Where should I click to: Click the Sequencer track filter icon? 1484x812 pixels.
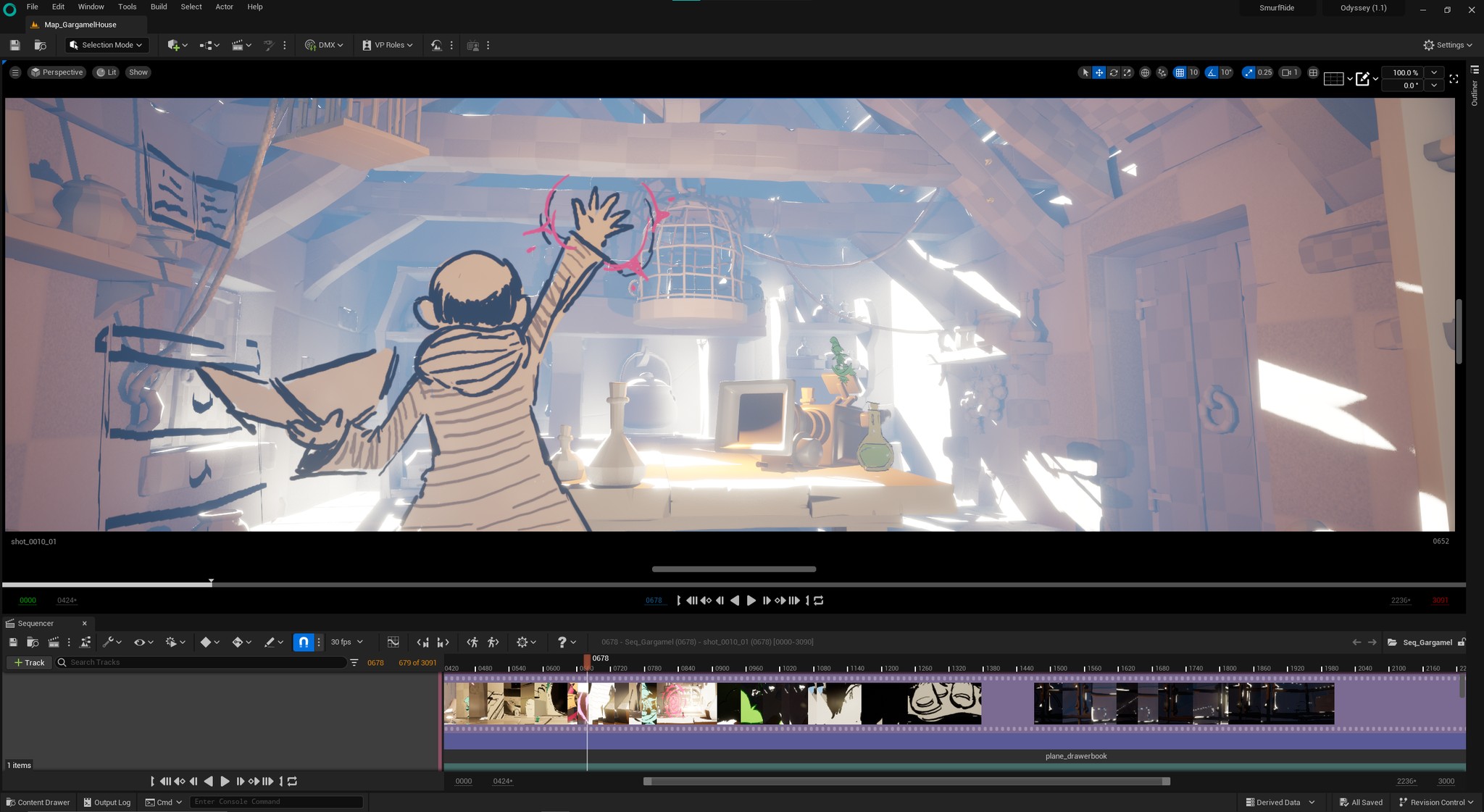tap(354, 662)
